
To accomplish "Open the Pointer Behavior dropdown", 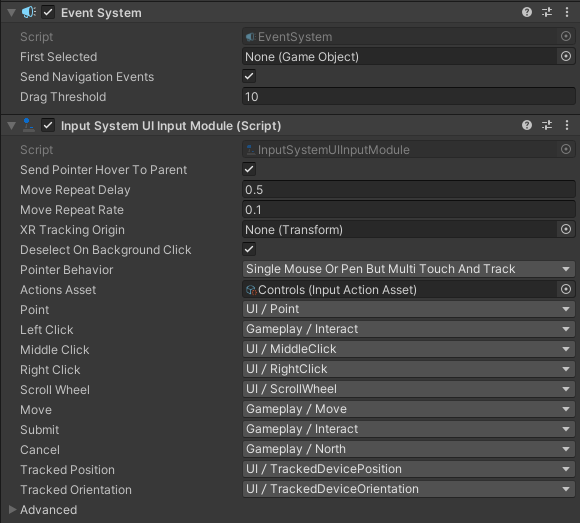I will tap(409, 269).
